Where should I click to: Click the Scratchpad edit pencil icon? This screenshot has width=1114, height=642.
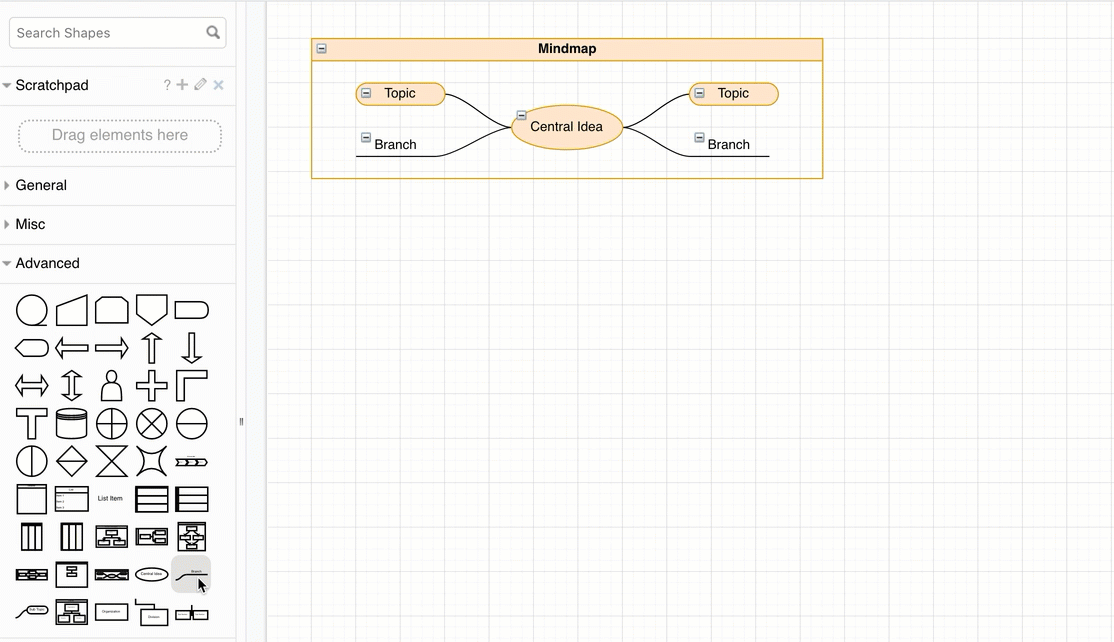tap(198, 85)
